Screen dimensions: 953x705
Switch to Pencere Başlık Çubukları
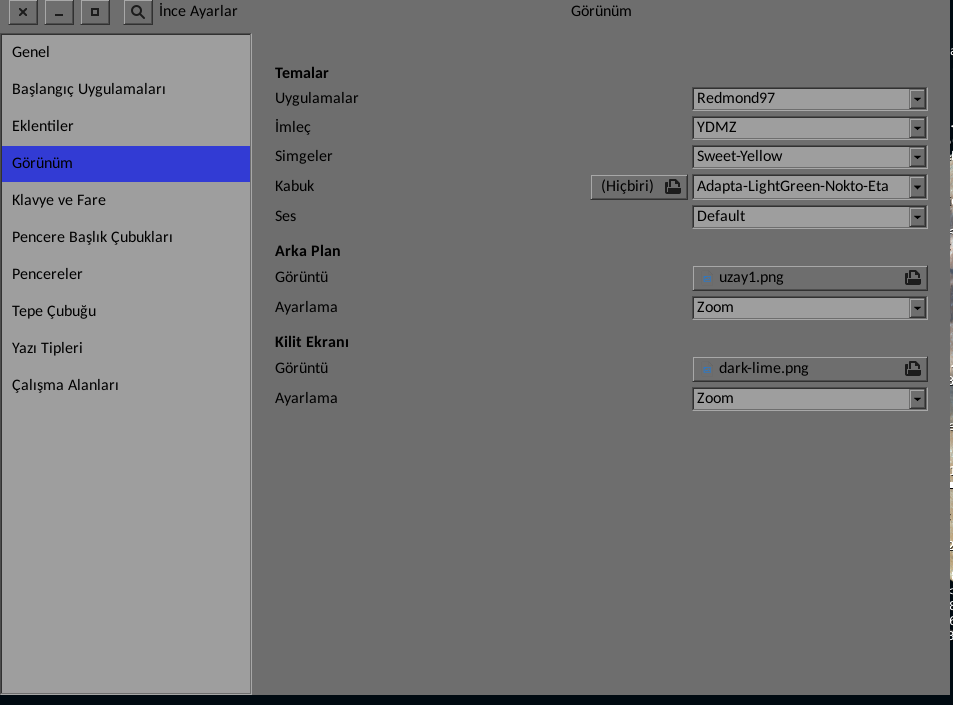pyautogui.click(x=126, y=238)
